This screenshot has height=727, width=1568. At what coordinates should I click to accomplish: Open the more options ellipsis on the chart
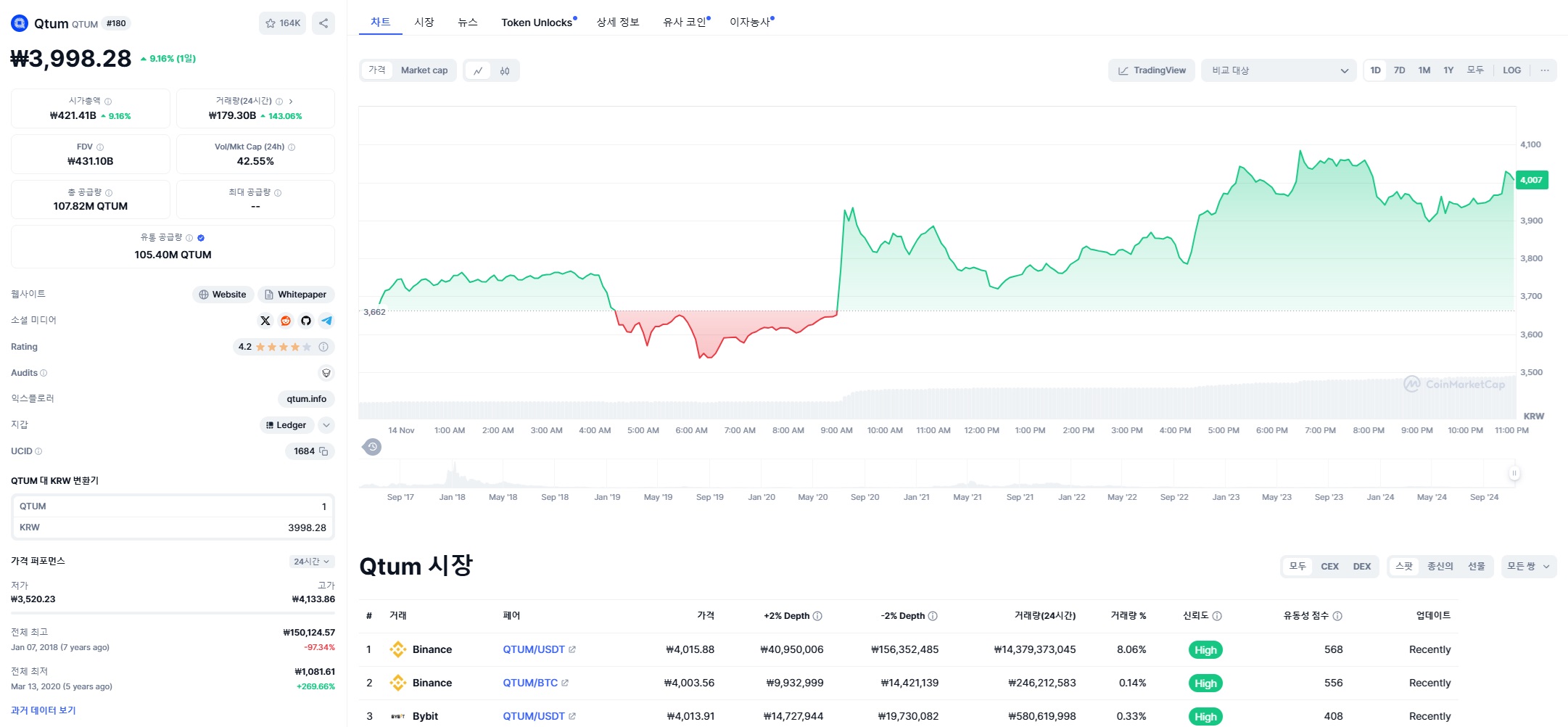pos(1545,70)
